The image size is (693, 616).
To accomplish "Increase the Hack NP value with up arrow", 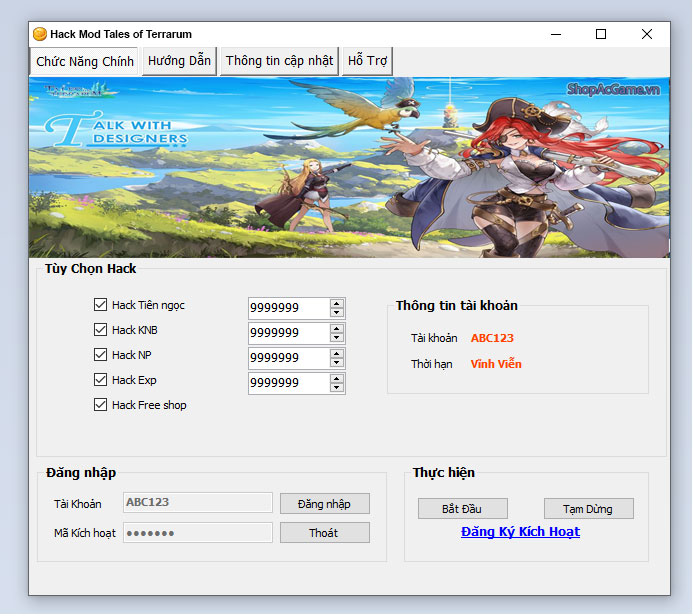I will pos(336,354).
